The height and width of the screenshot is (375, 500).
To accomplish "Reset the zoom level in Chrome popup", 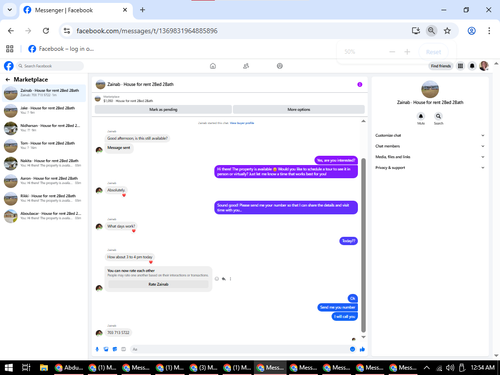I will 433,52.
